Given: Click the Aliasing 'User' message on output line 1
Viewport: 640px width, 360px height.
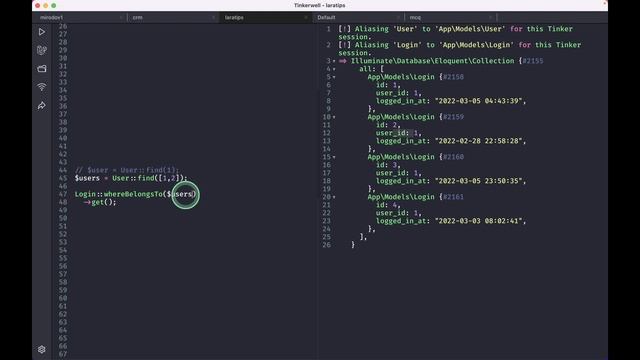Looking at the screenshot, I should (456, 33).
